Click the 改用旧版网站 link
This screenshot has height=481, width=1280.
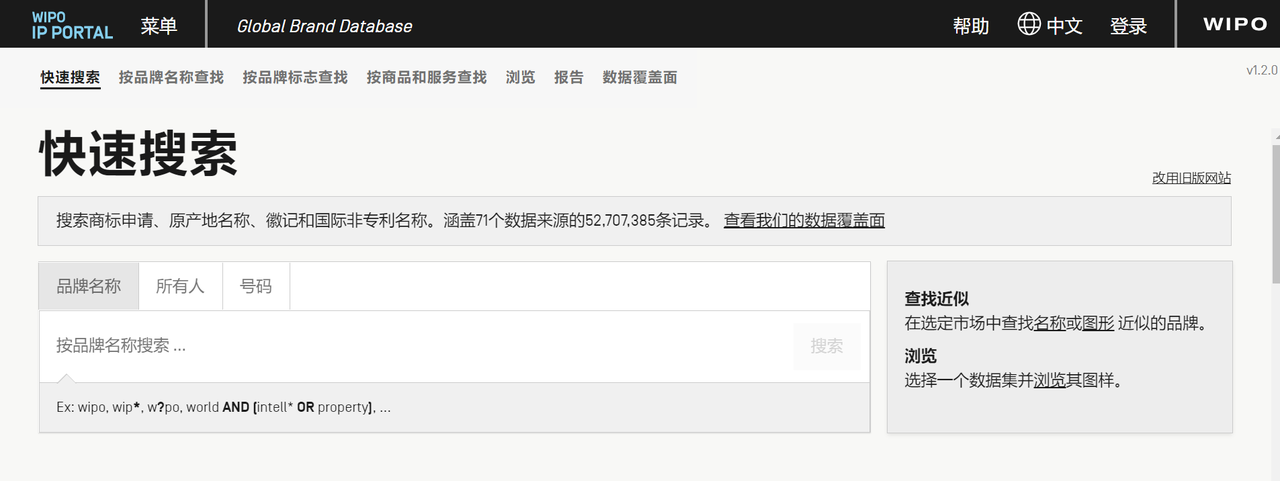pyautogui.click(x=1191, y=178)
